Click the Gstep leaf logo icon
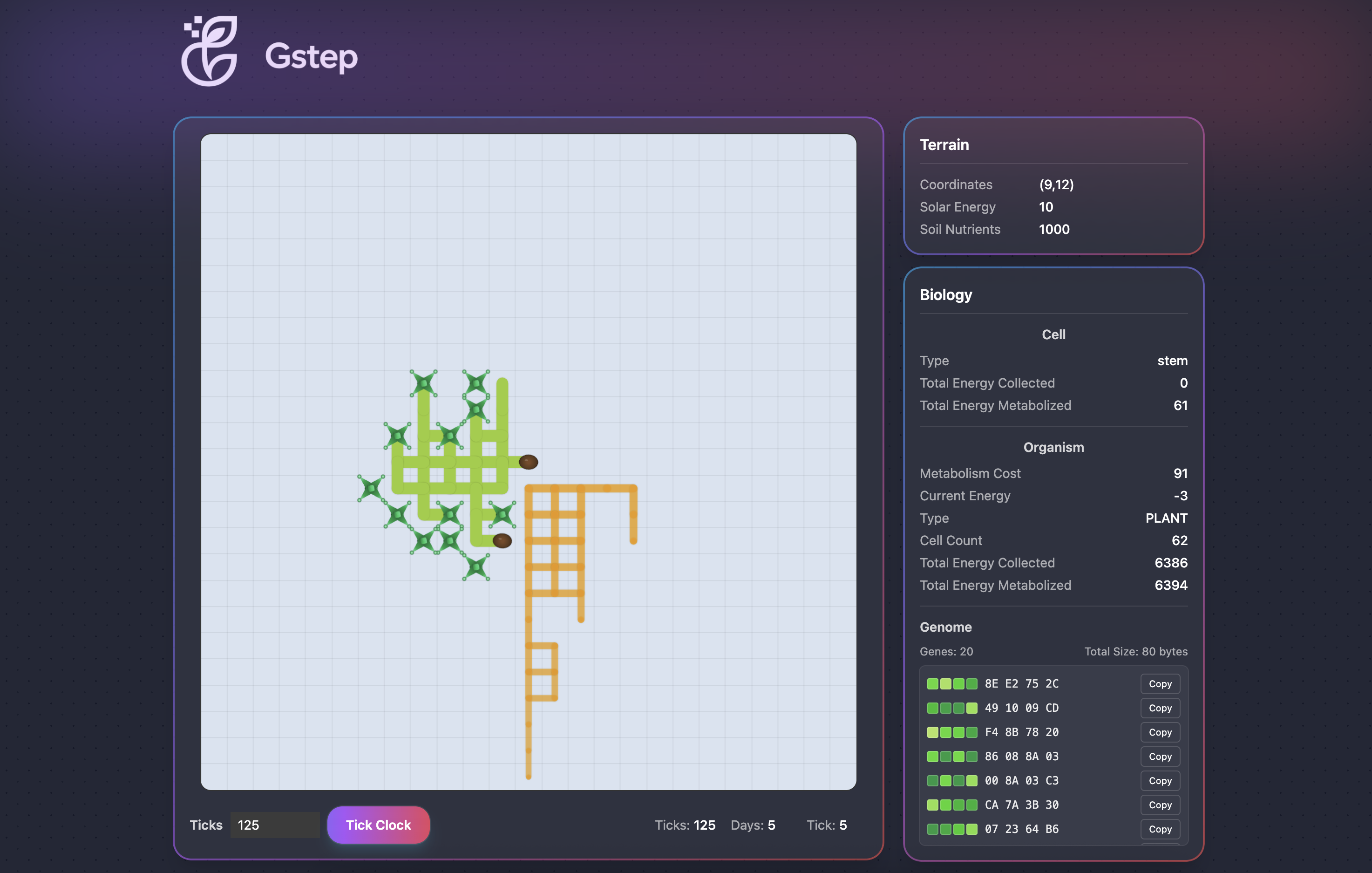This screenshot has height=873, width=1372. (210, 51)
